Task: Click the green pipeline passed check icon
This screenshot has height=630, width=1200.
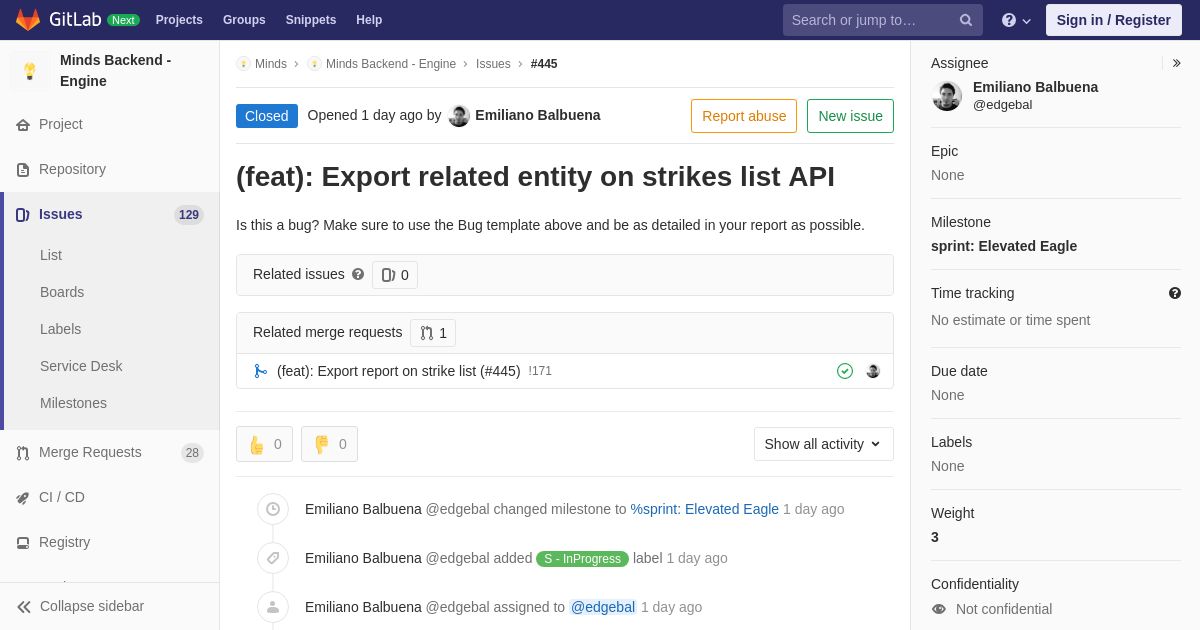Action: tap(845, 371)
